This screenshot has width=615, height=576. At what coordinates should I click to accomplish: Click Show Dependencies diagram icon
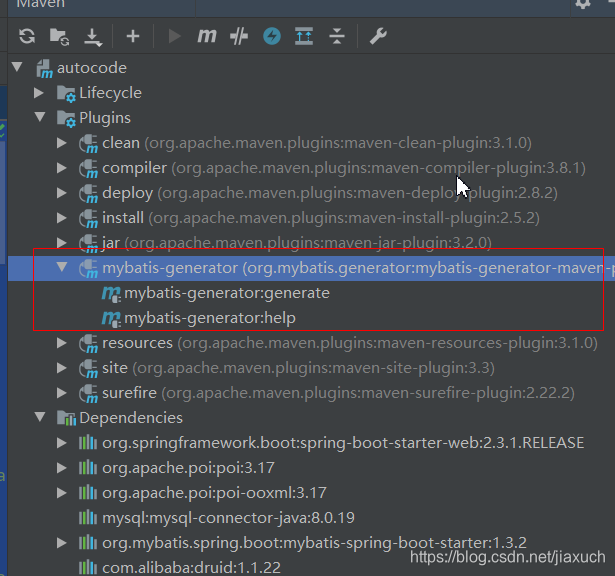[304, 36]
